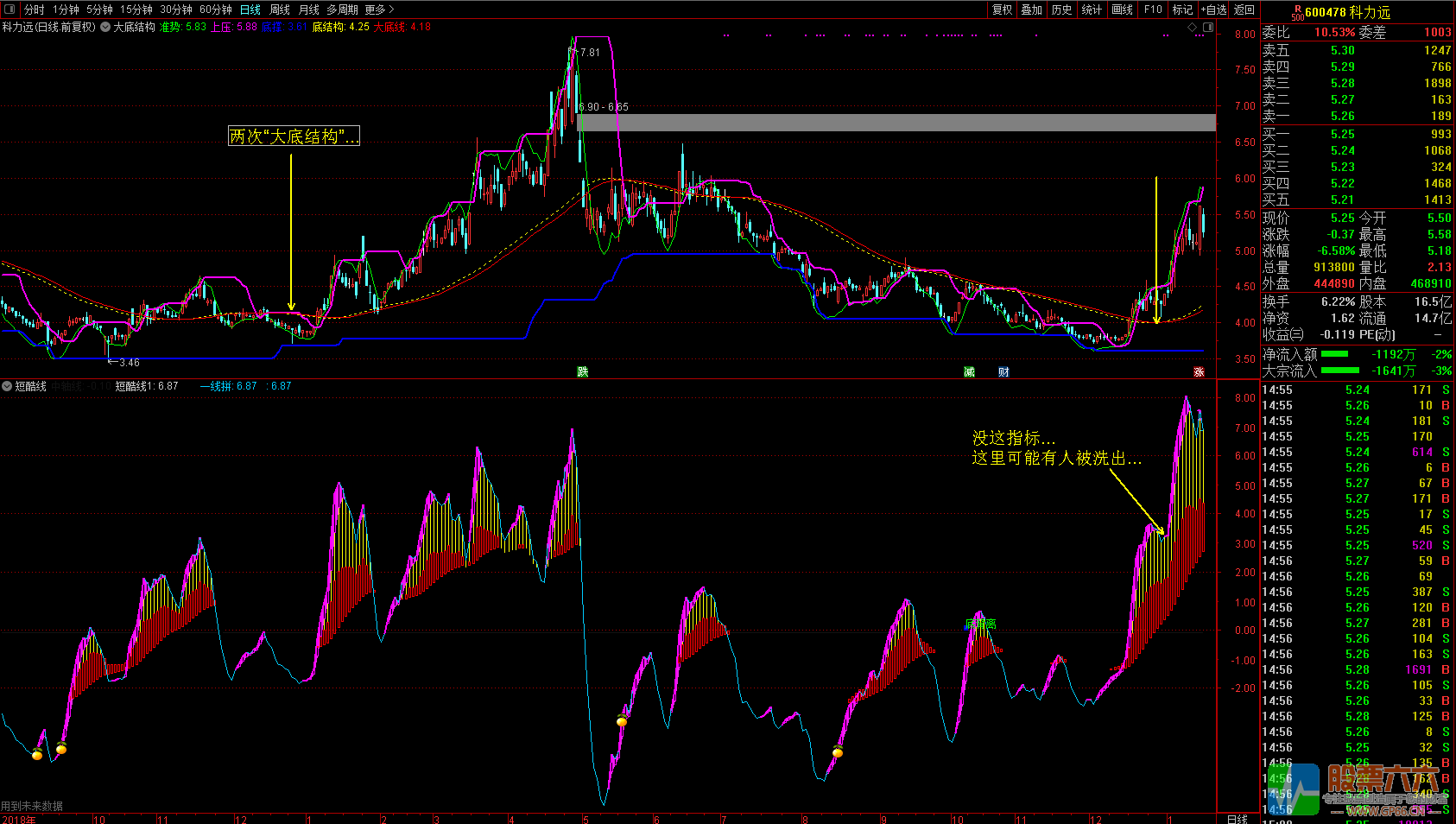Select the 60分钟 period tab

click(x=215, y=10)
